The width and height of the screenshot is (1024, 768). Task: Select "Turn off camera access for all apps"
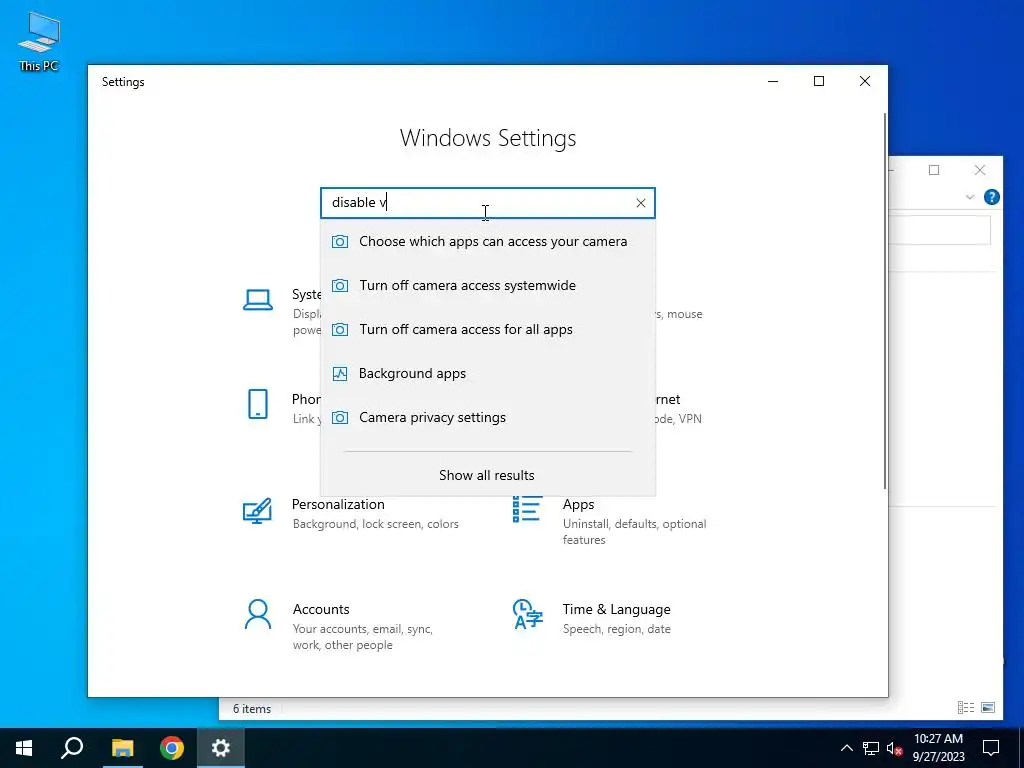(x=488, y=329)
